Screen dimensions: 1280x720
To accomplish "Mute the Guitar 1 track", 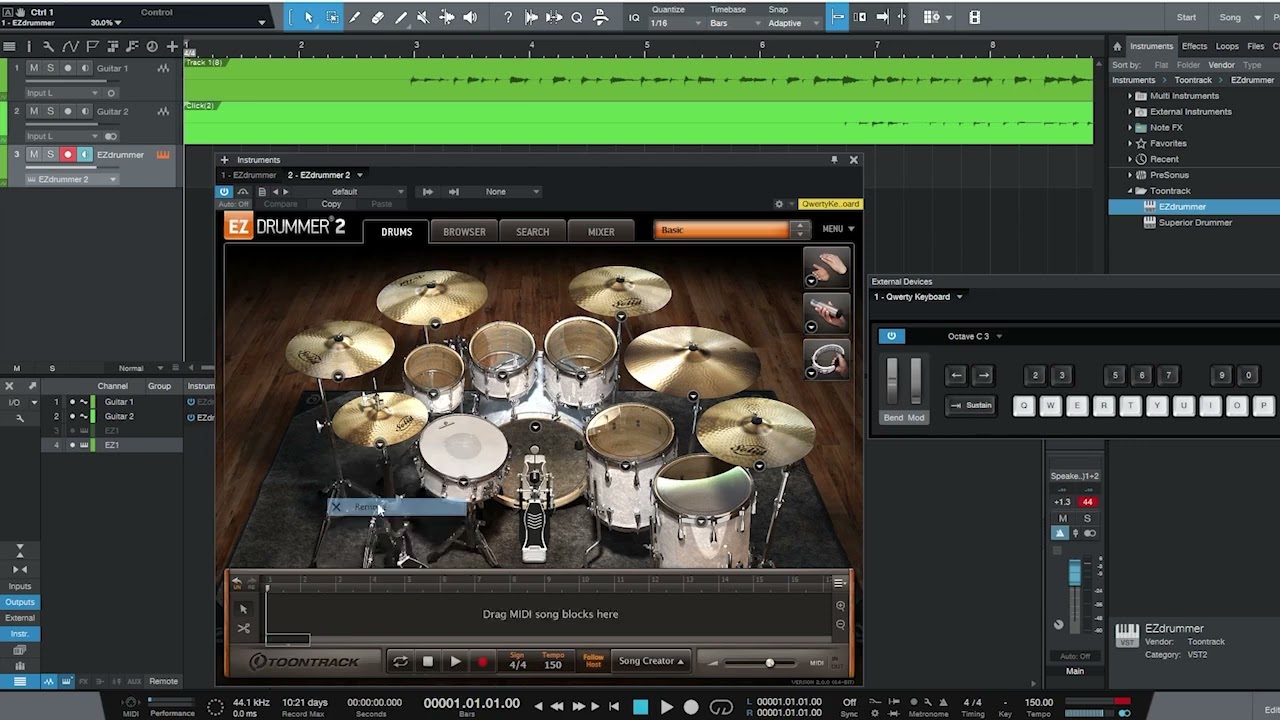I will (34, 68).
